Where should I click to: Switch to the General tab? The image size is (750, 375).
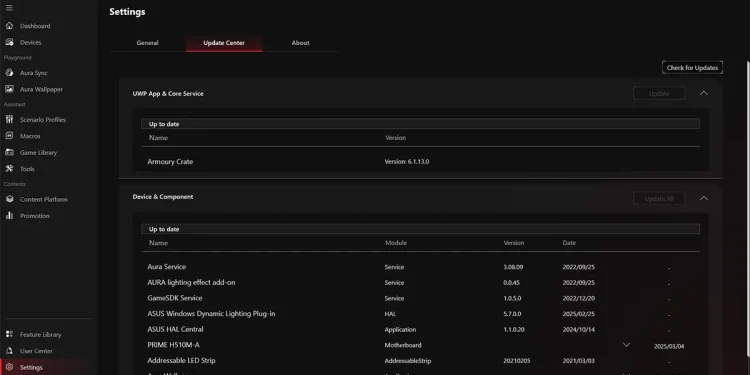(147, 43)
